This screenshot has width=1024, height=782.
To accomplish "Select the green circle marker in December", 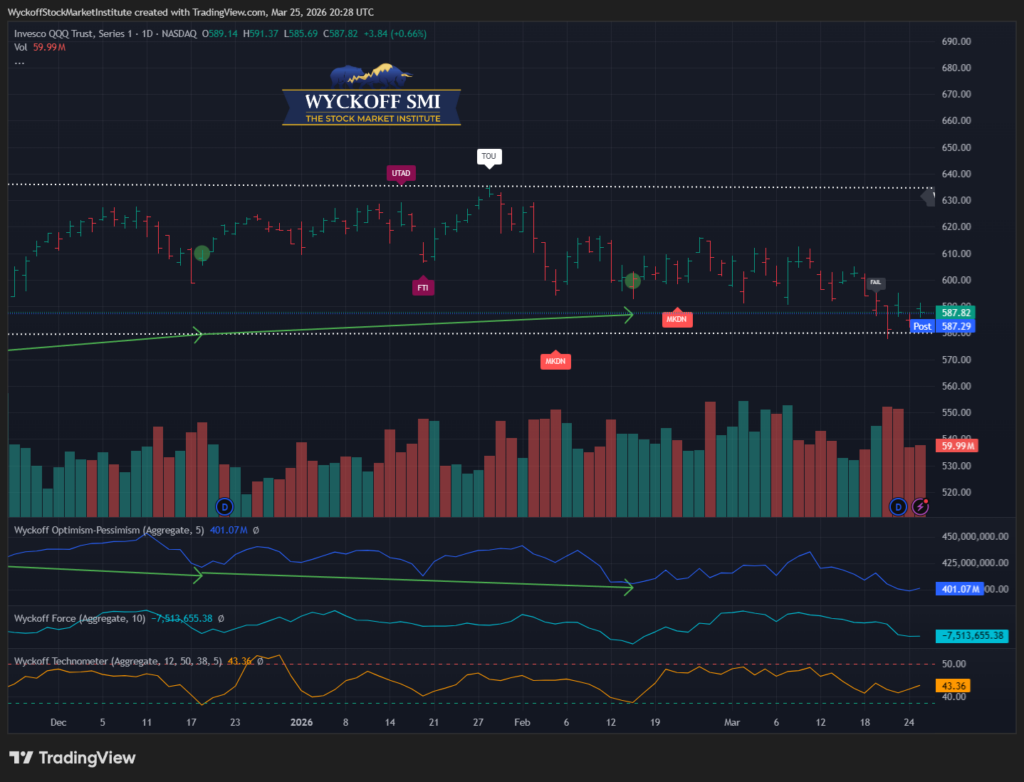I will tap(202, 254).
